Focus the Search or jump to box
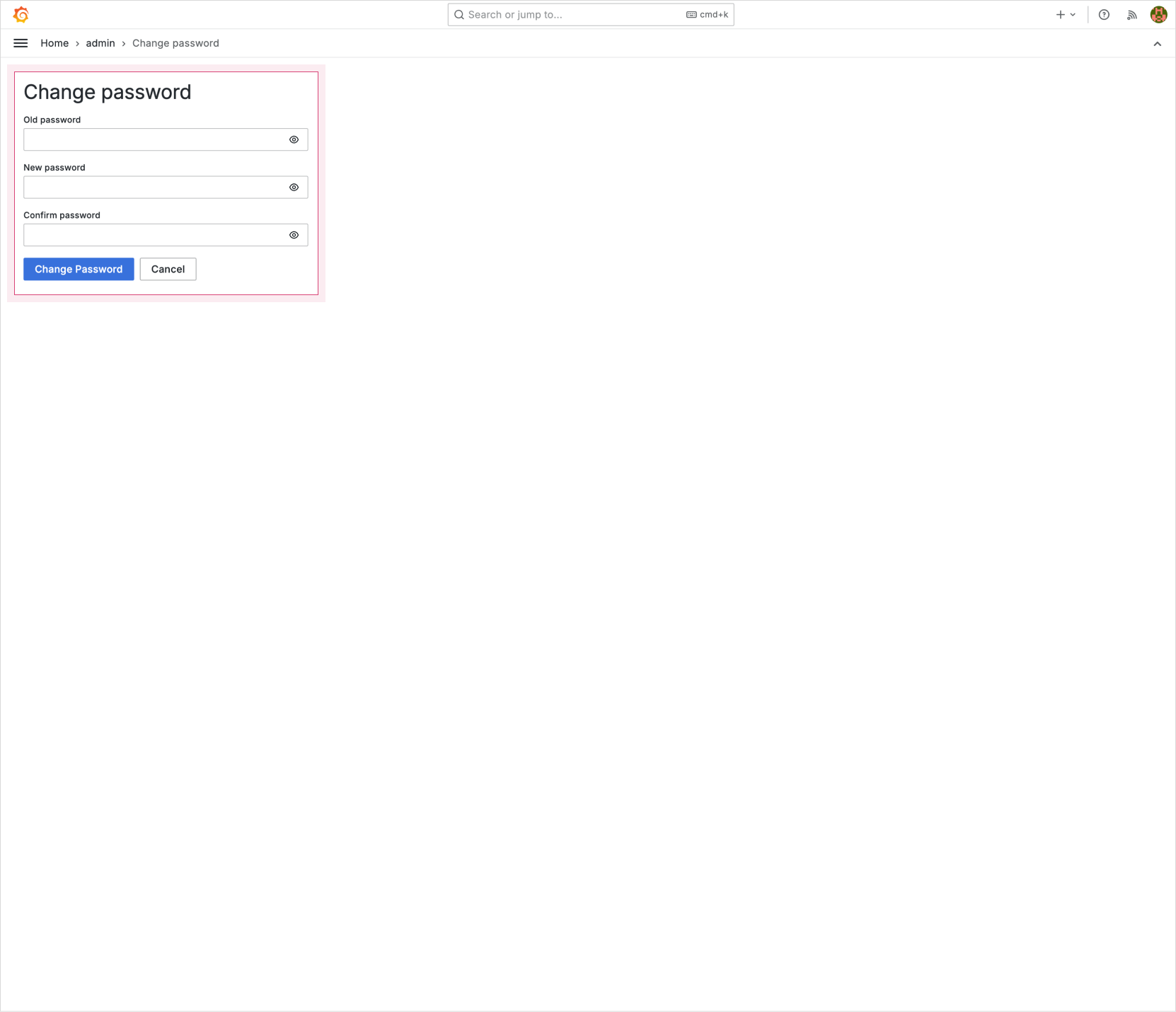Viewport: 1176px width, 1012px height. tap(591, 14)
